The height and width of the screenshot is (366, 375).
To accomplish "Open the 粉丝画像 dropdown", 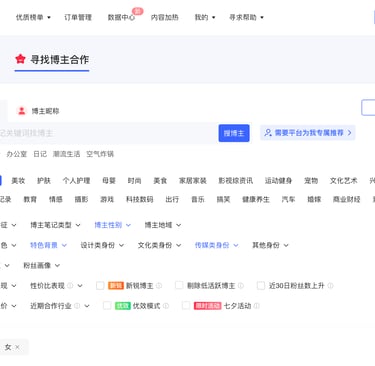I will [x=42, y=266].
